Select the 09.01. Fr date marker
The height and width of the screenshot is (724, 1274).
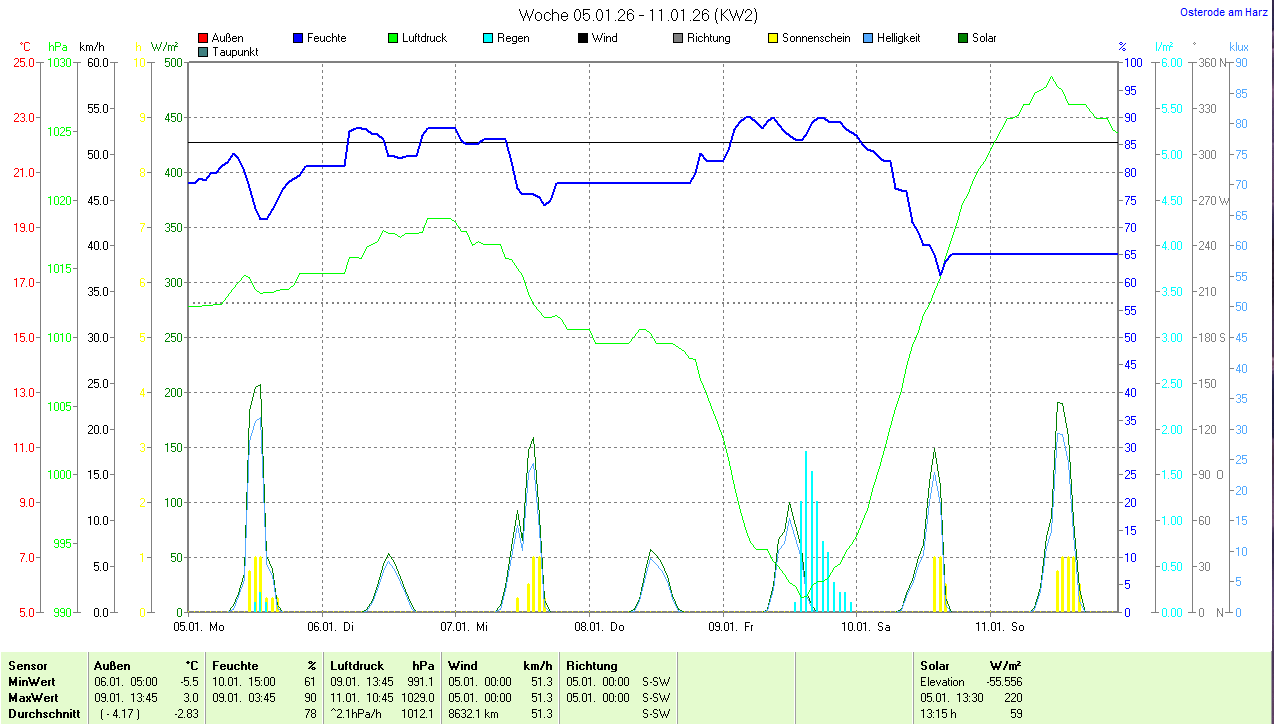[729, 627]
